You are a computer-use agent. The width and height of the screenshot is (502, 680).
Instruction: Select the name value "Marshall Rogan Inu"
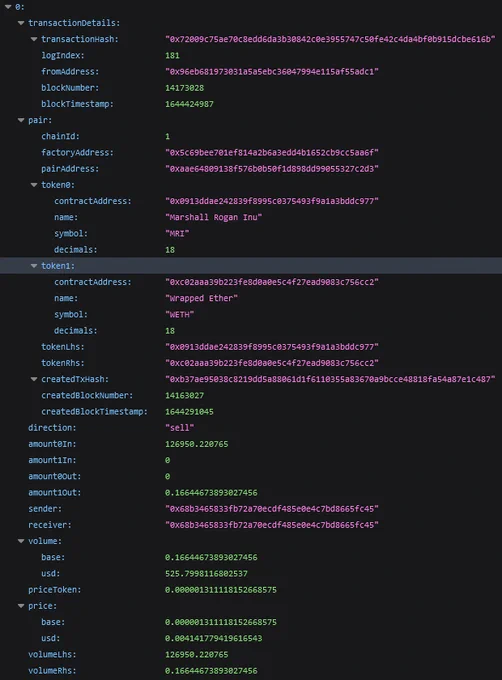point(213,217)
